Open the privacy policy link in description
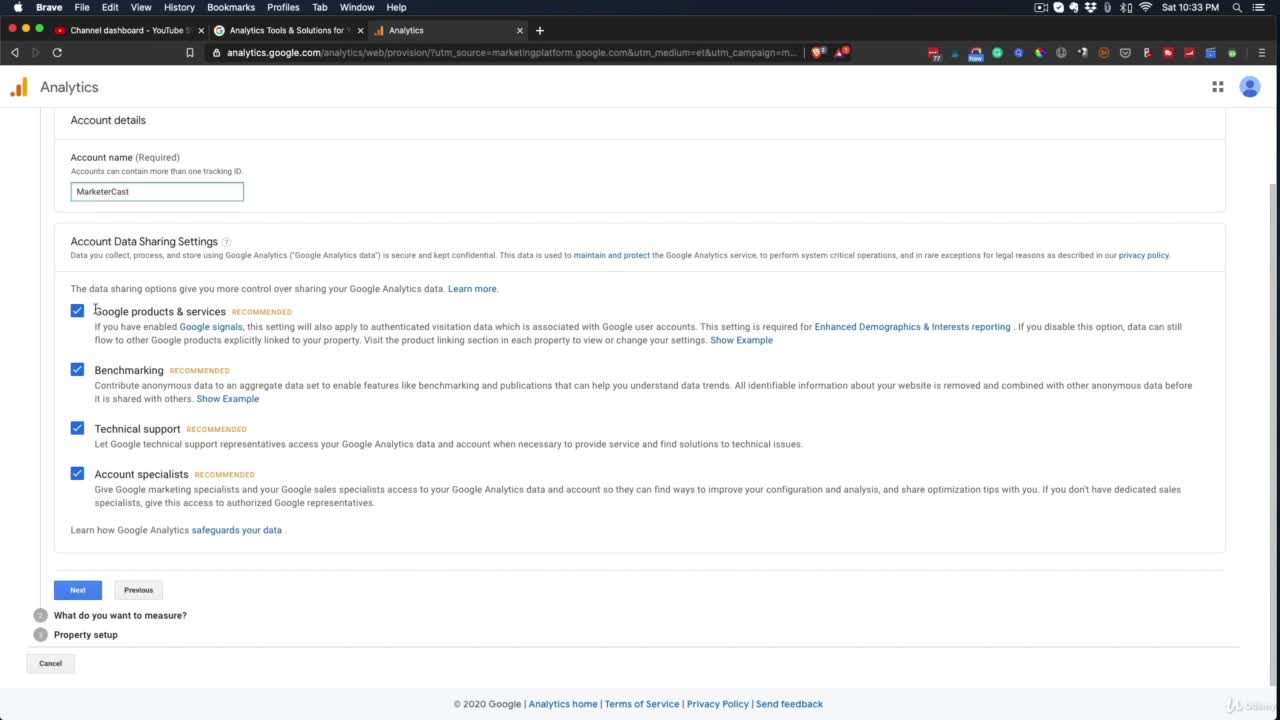This screenshot has width=1280, height=720. (x=1143, y=255)
